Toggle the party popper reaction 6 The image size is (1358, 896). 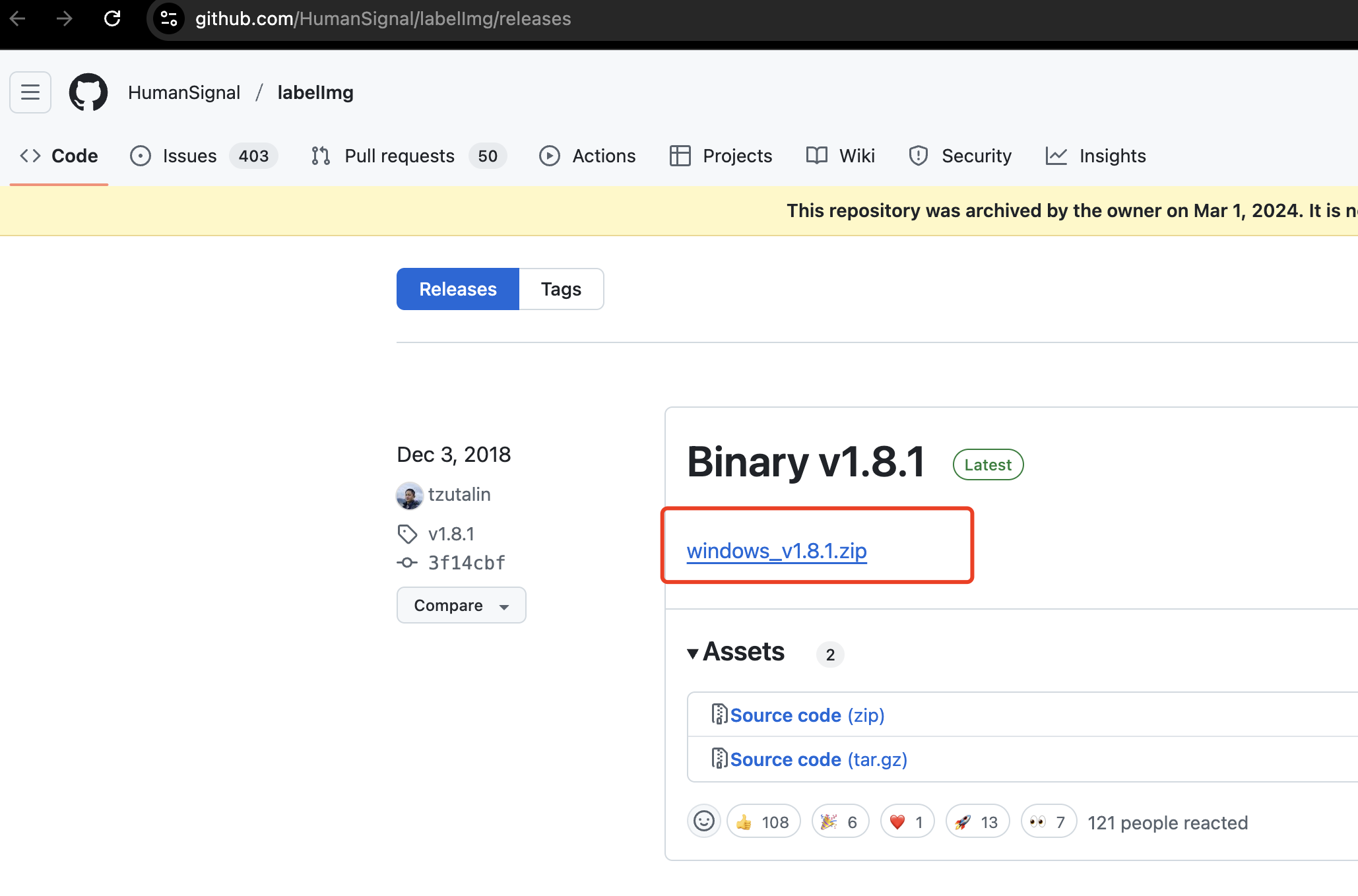coord(840,821)
